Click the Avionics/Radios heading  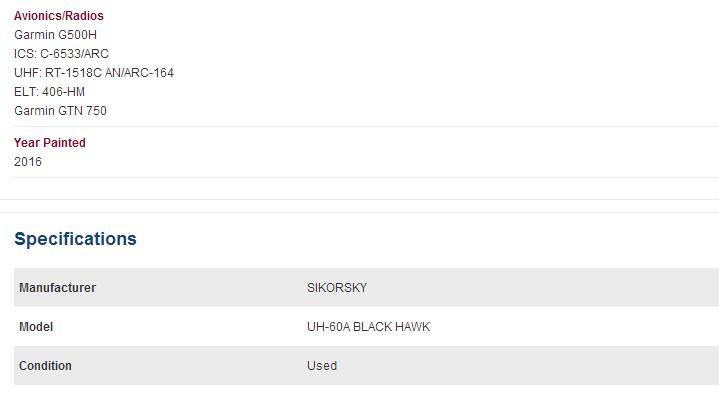point(59,16)
